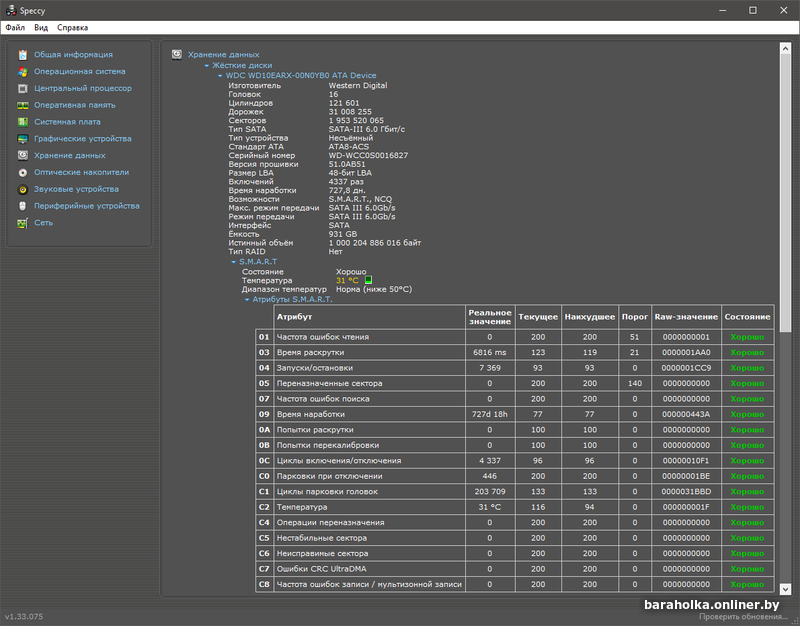Screen dimensions: 800x626
Task: Click the Speccy app icon in title bar
Action: pyautogui.click(x=11, y=10)
